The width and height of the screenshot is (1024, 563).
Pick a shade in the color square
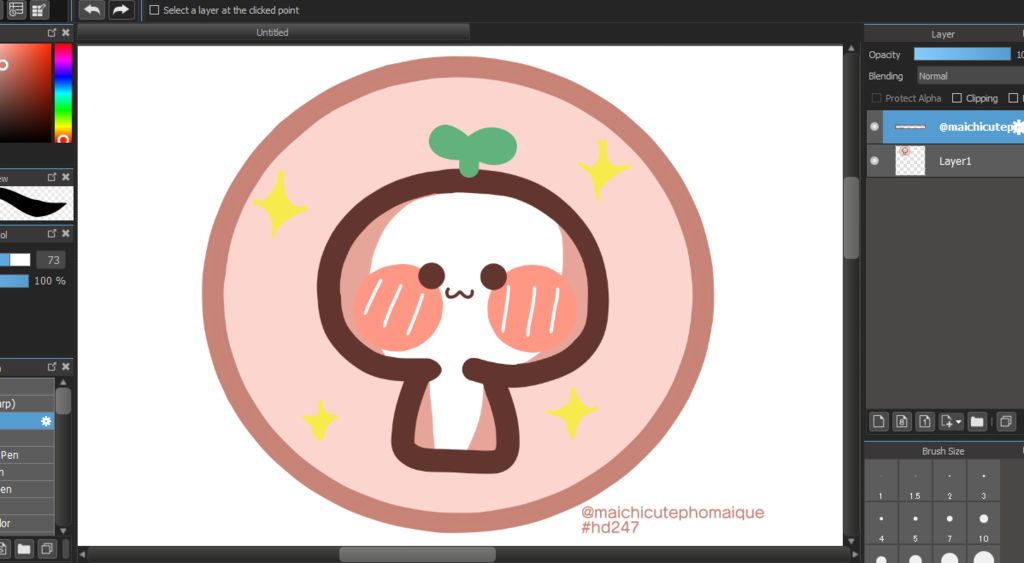pyautogui.click(x=25, y=92)
